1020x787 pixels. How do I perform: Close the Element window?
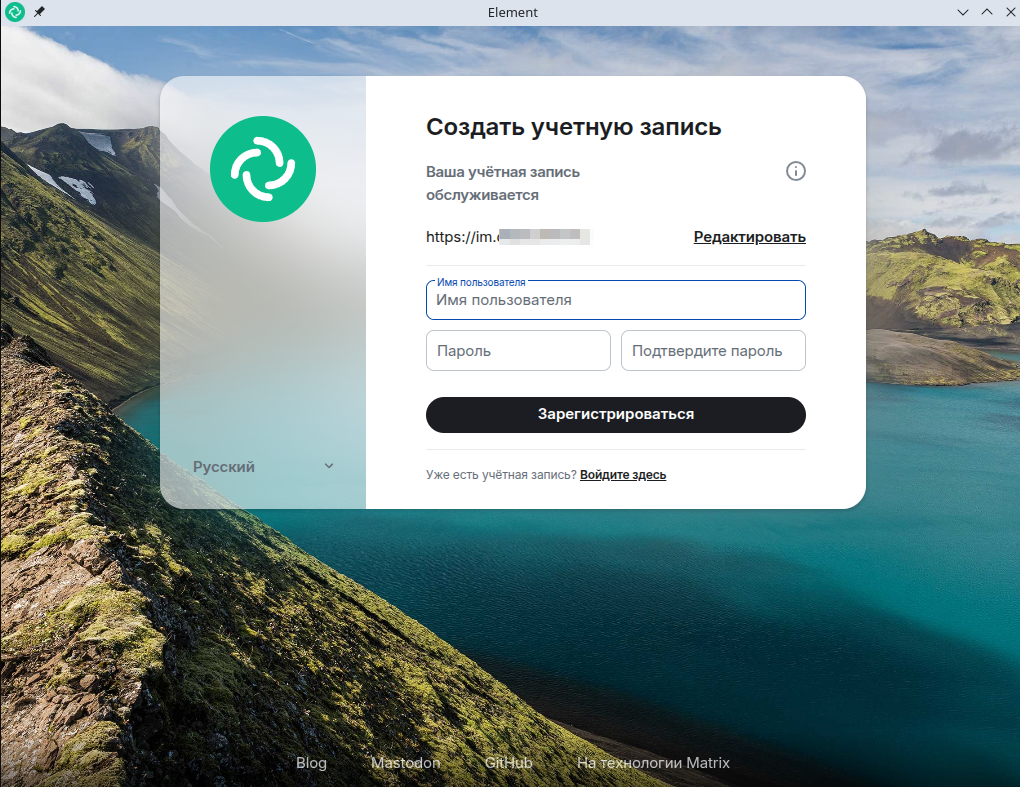(1008, 12)
